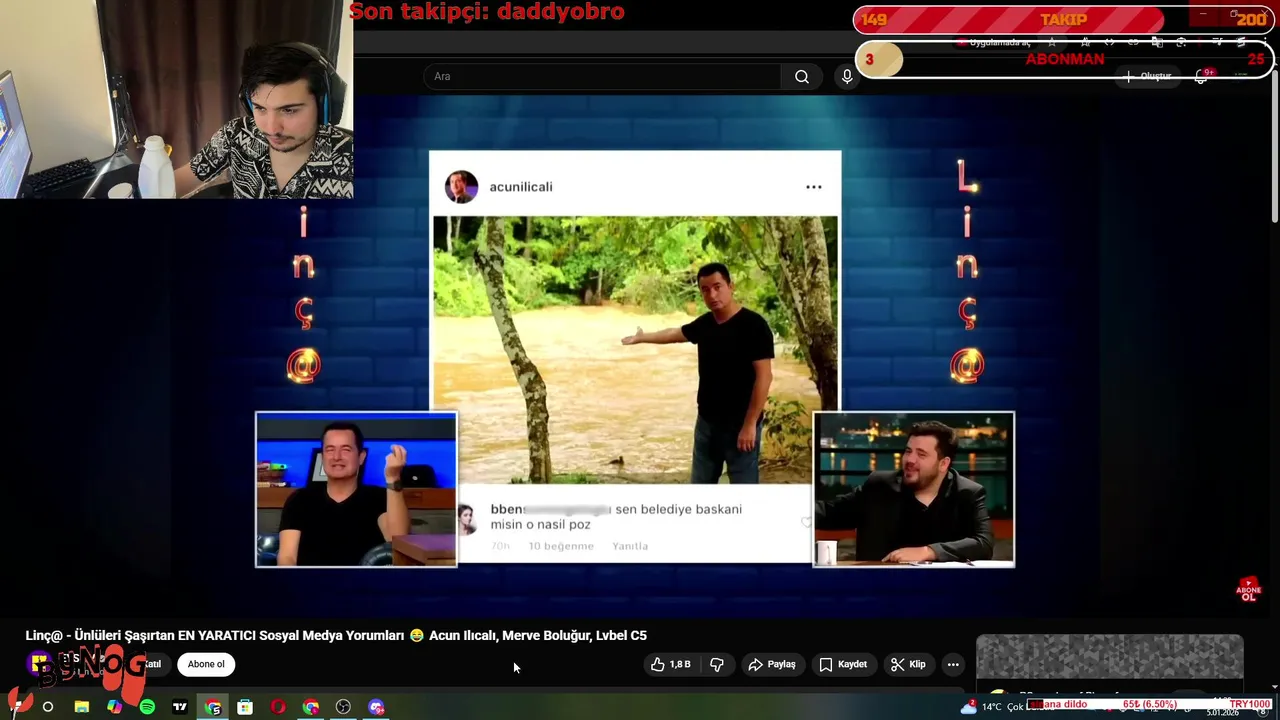Open File Explorer from the taskbar
Screen dimensions: 1280x720
coord(81,707)
